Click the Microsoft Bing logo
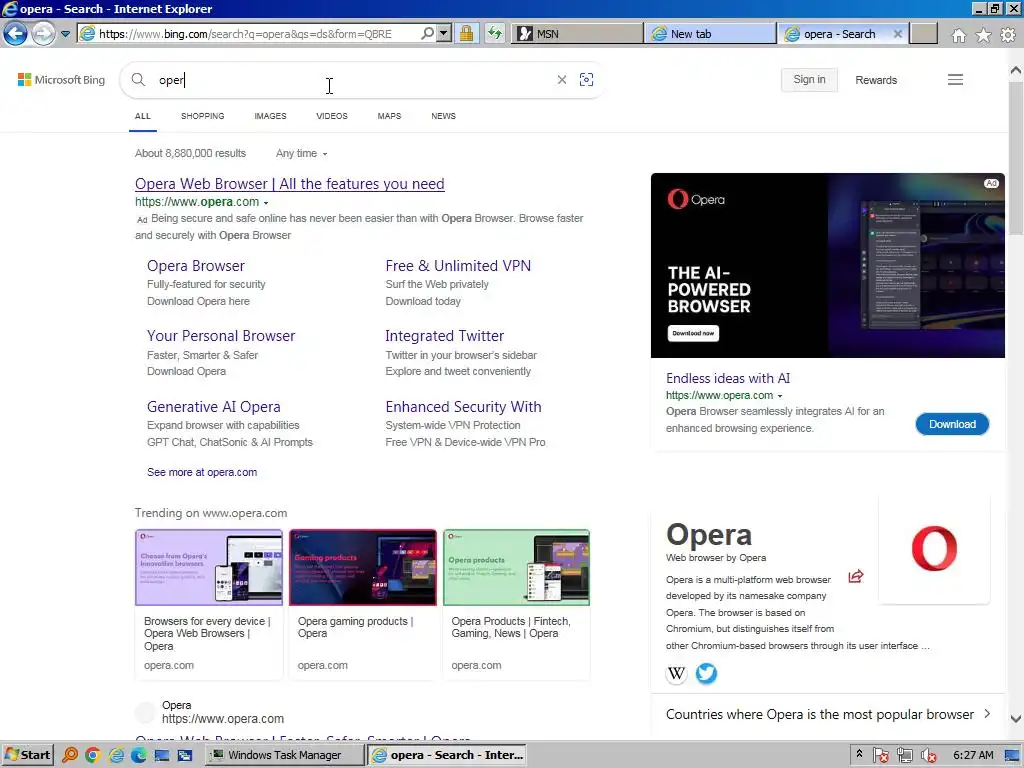 tap(61, 80)
